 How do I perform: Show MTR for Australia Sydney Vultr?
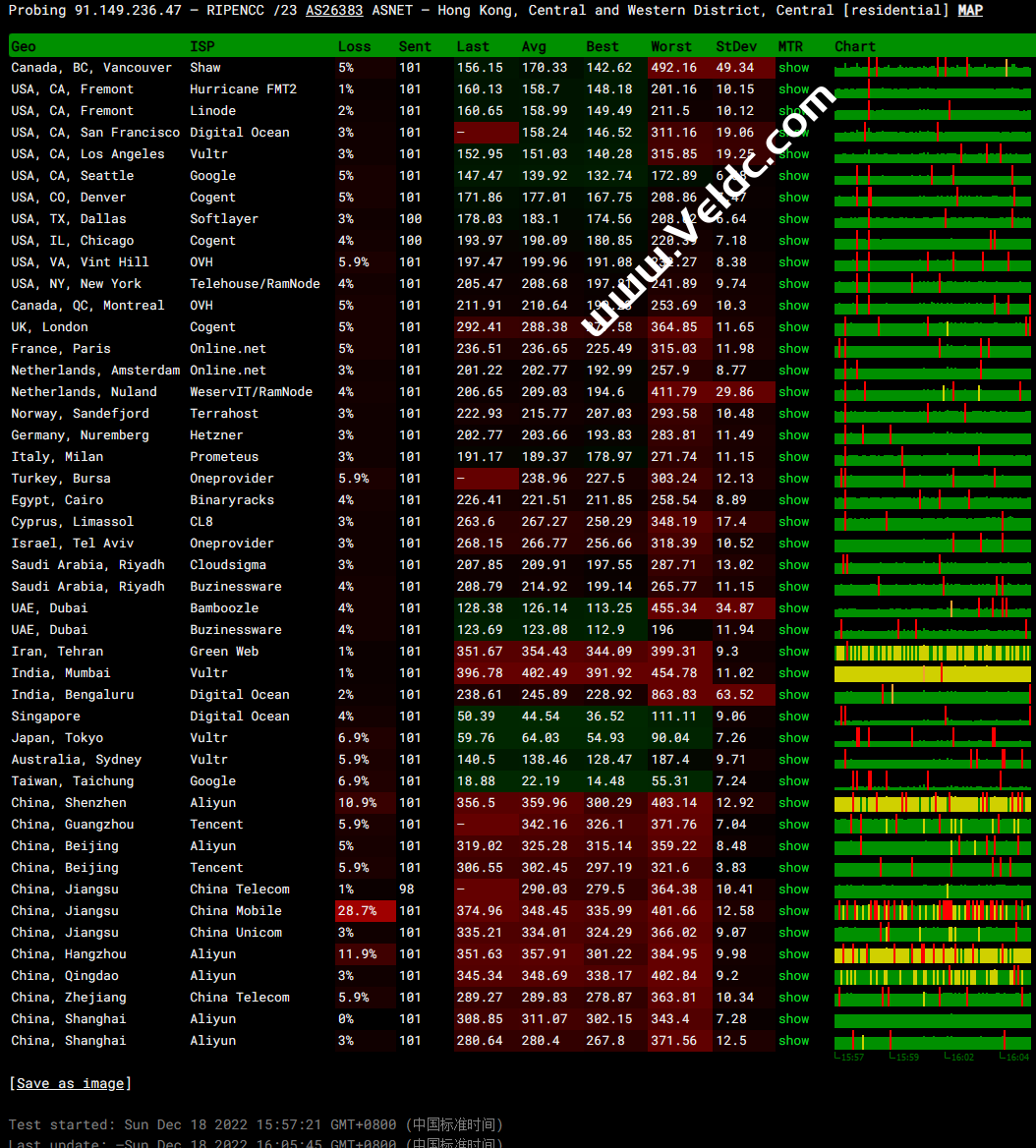coord(793,760)
